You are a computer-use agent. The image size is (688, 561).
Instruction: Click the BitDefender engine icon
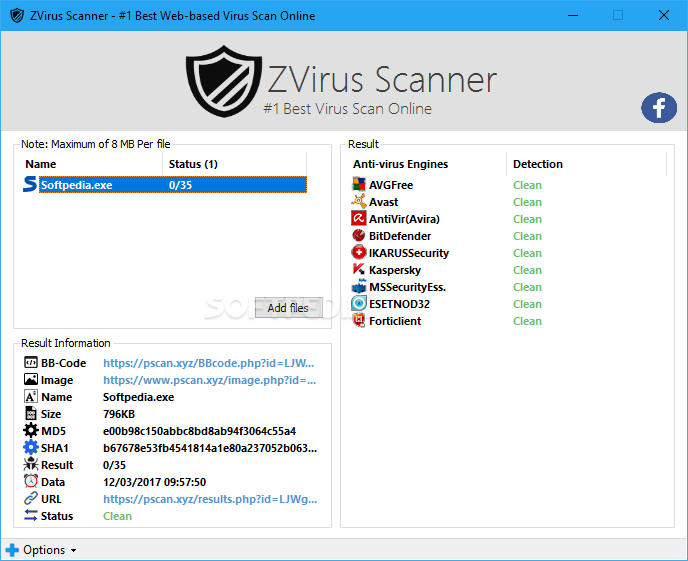[358, 236]
